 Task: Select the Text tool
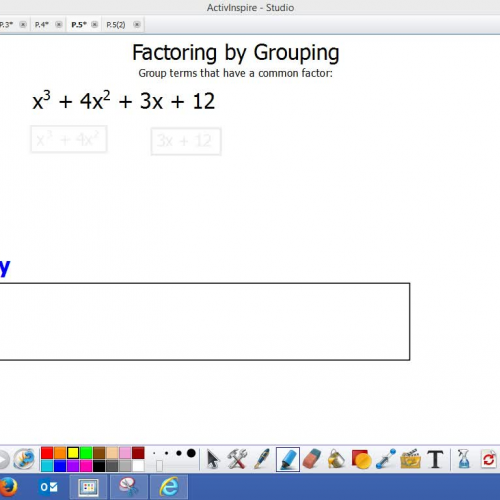point(435,459)
